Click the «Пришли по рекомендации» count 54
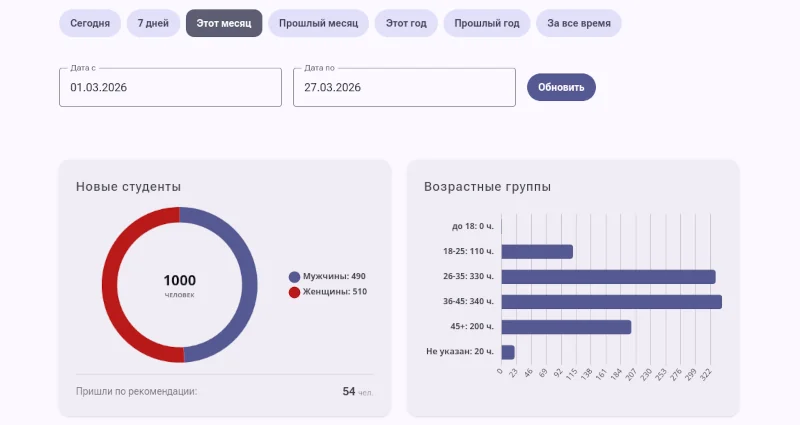Image resolution: width=800 pixels, height=425 pixels. [x=349, y=391]
